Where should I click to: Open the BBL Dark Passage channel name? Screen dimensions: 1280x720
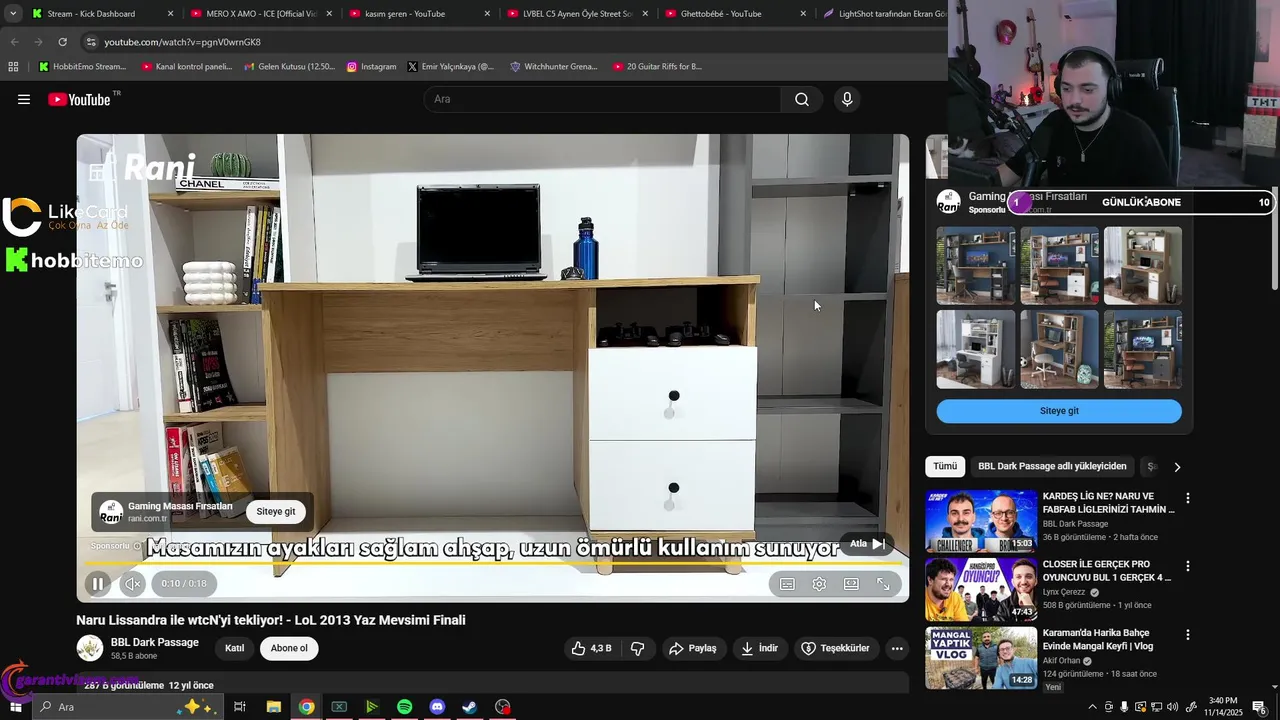pos(155,642)
